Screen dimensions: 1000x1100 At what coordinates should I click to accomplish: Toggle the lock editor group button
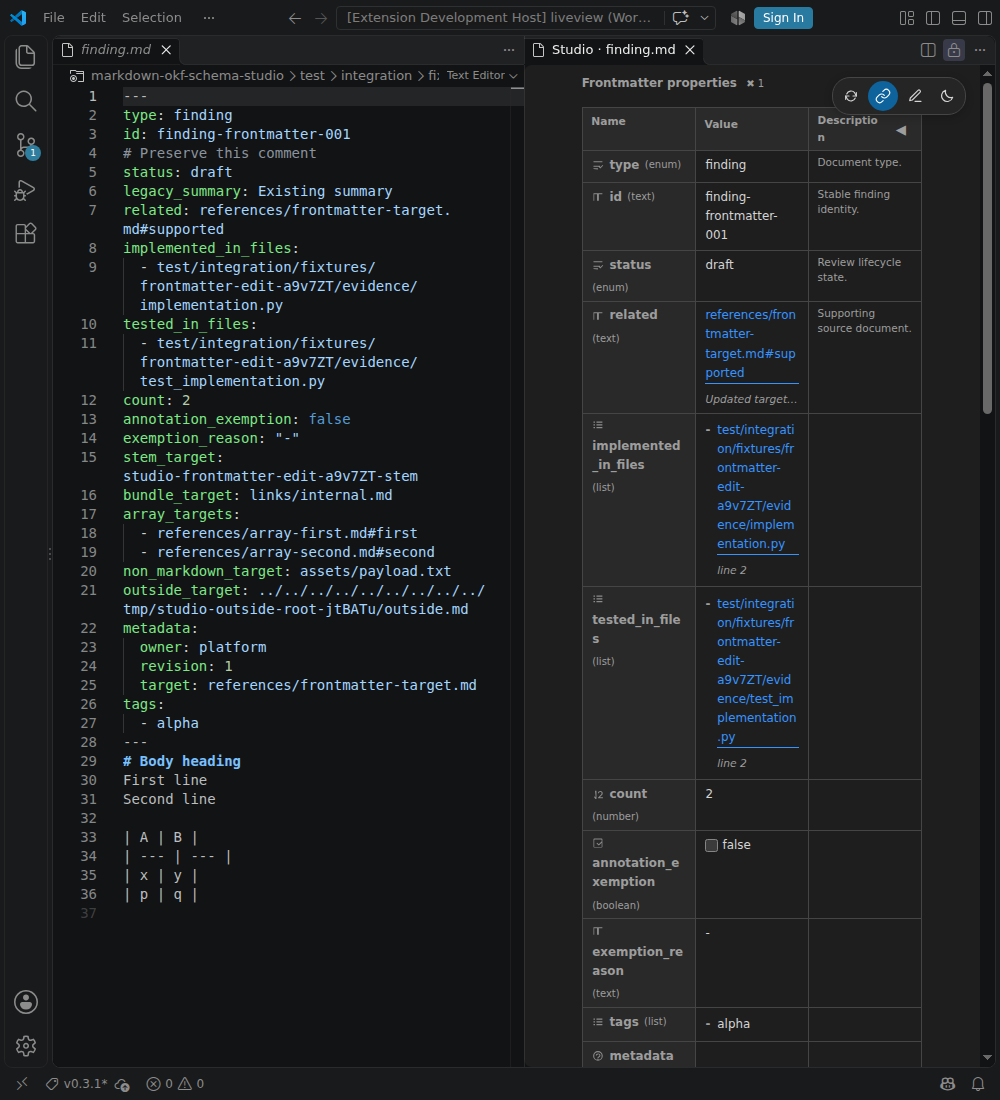(x=954, y=50)
